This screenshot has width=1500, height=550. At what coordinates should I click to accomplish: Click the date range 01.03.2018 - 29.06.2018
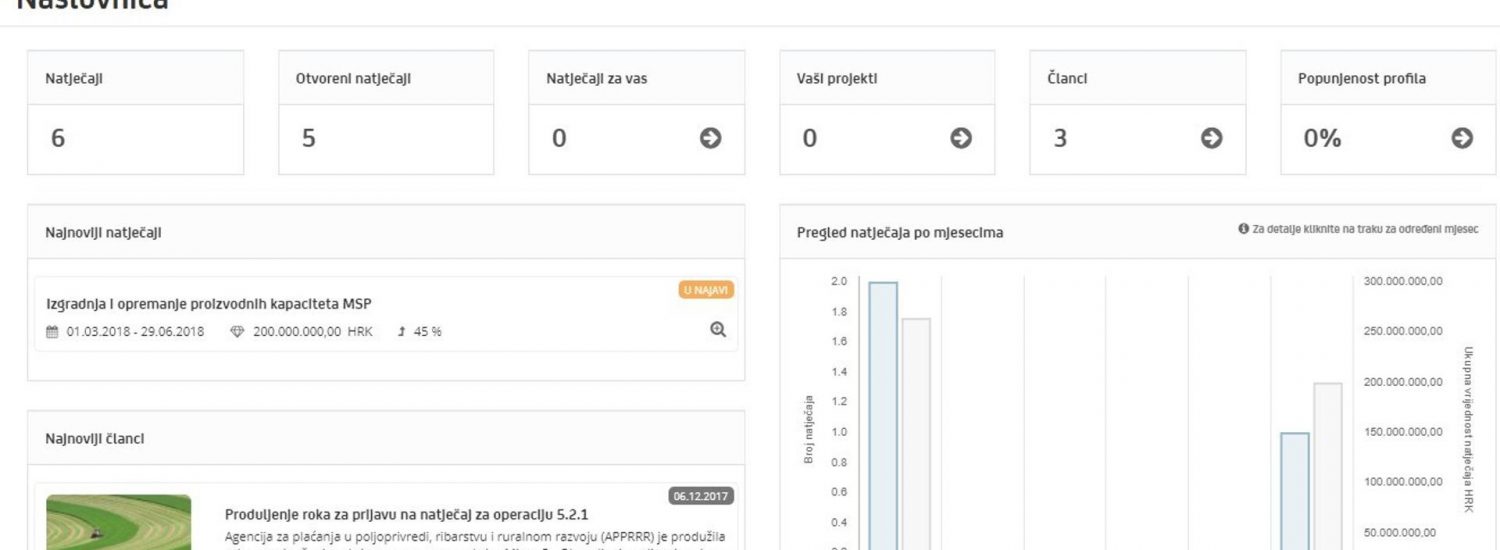(x=136, y=332)
